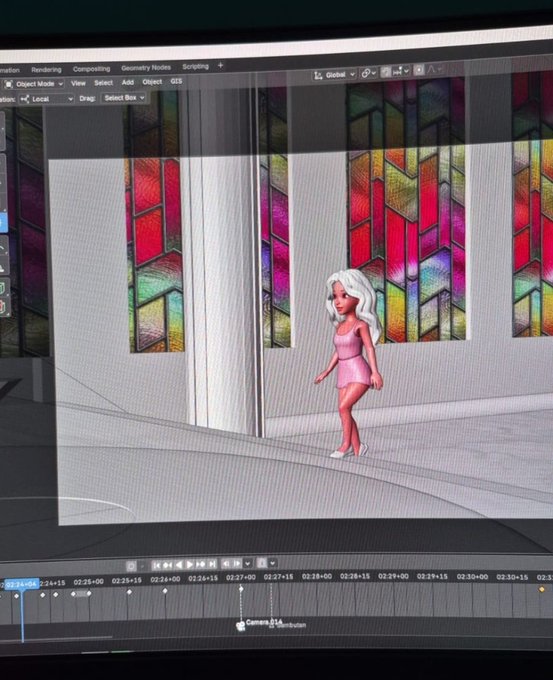The width and height of the screenshot is (553, 680).
Task: Select the keyframe diamond under 02:25+00
Action: (89, 593)
